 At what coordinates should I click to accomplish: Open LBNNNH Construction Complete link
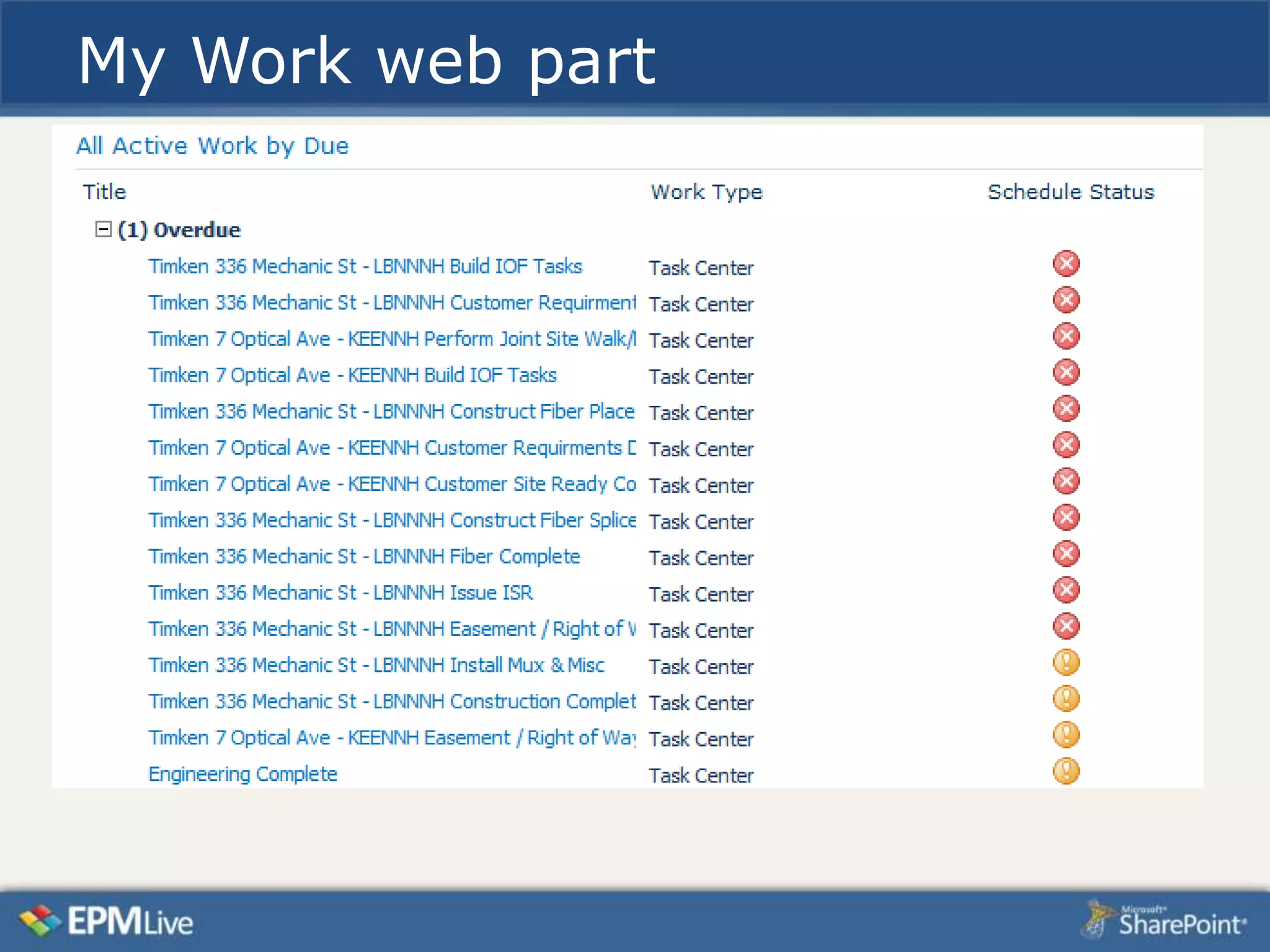click(x=393, y=702)
